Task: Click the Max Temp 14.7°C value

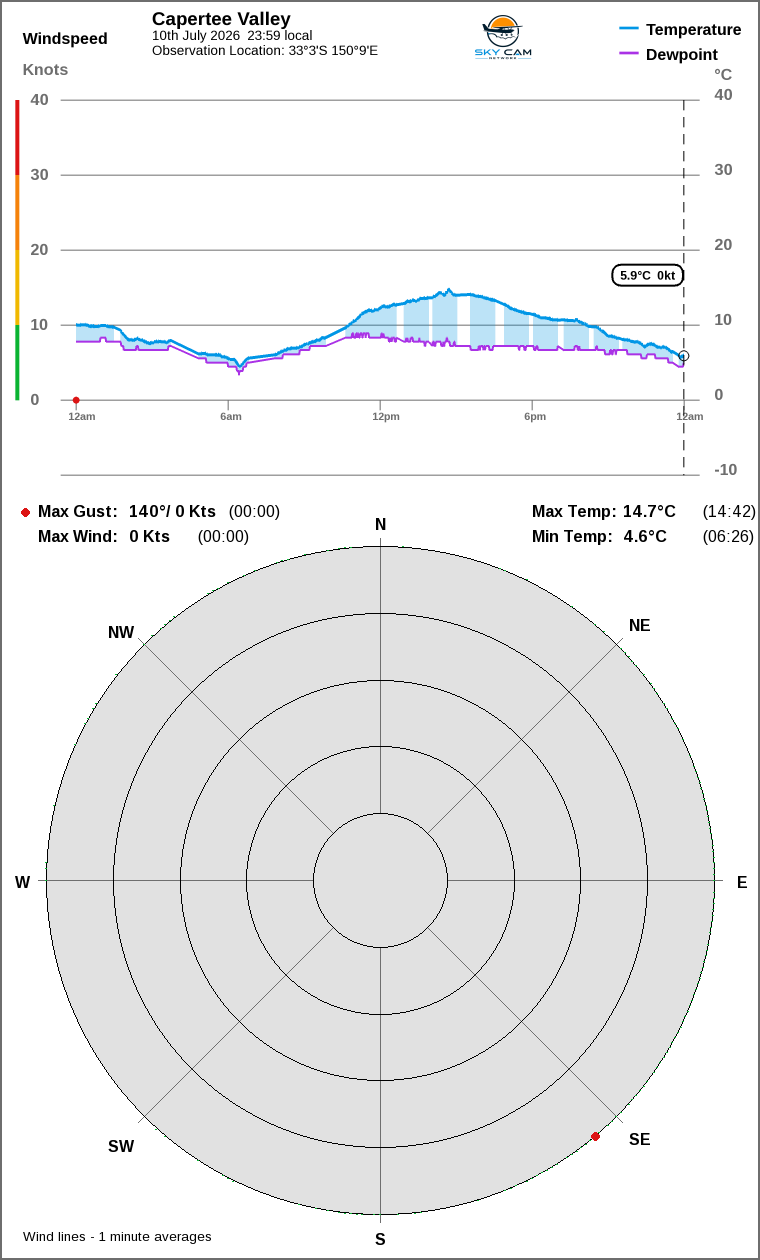Action: (649, 512)
